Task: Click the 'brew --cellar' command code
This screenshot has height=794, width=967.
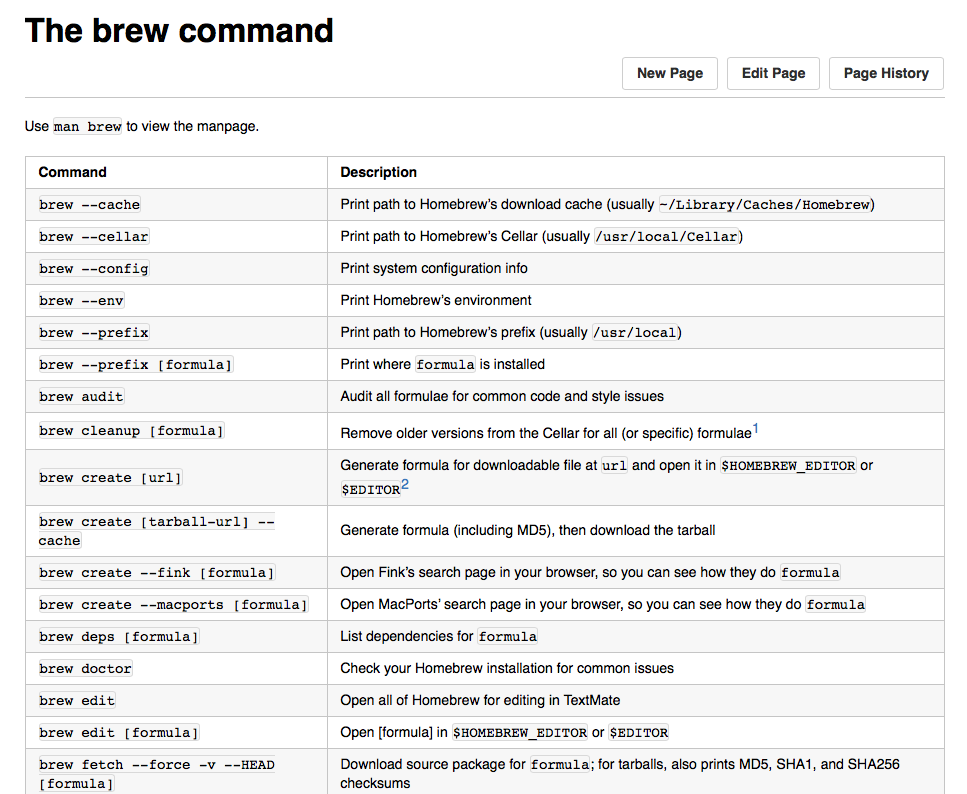Action: (x=94, y=236)
